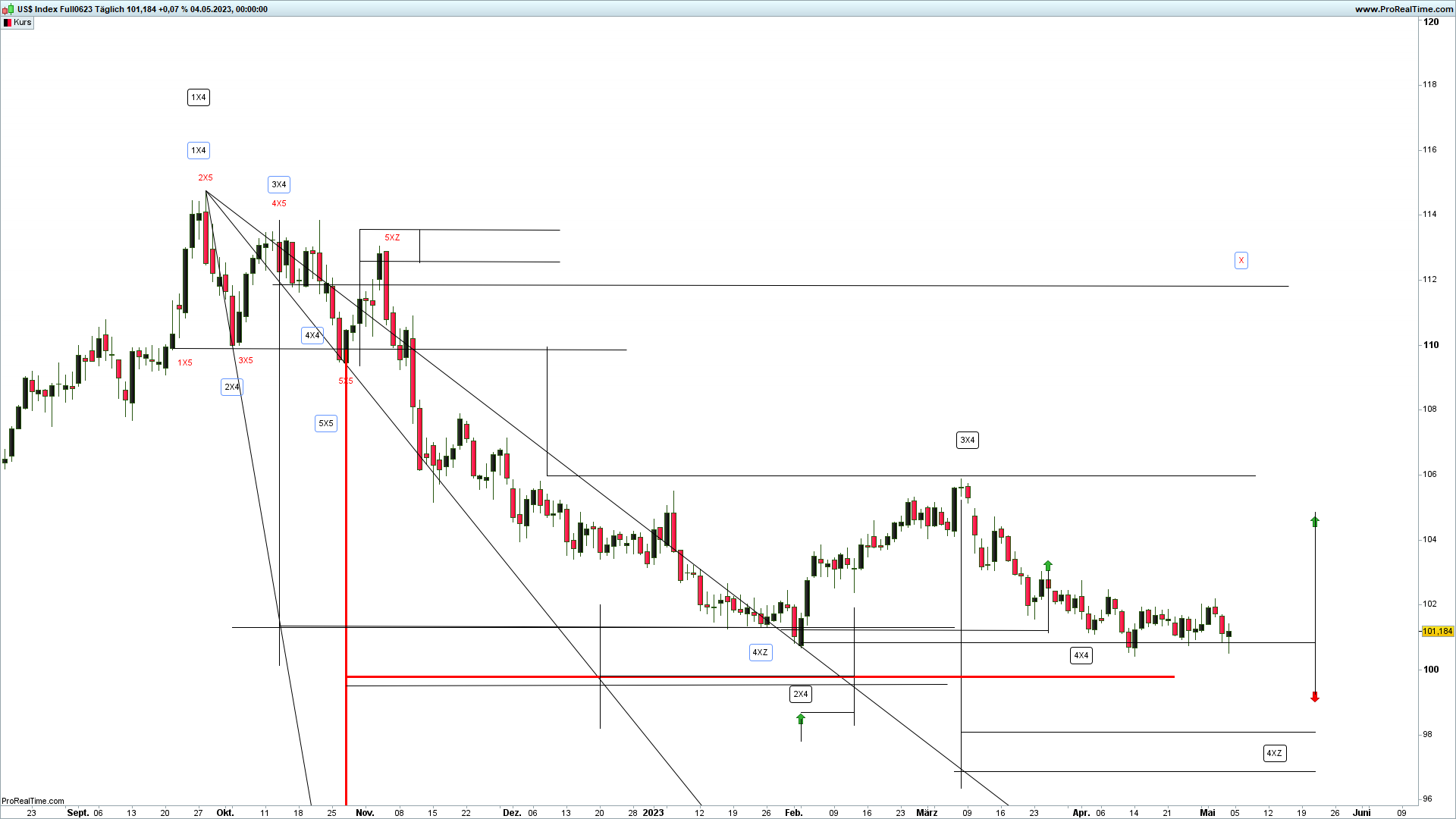The image size is (1456, 819).
Task: Click the red 5XZ label in the rectangle
Action: click(x=392, y=237)
